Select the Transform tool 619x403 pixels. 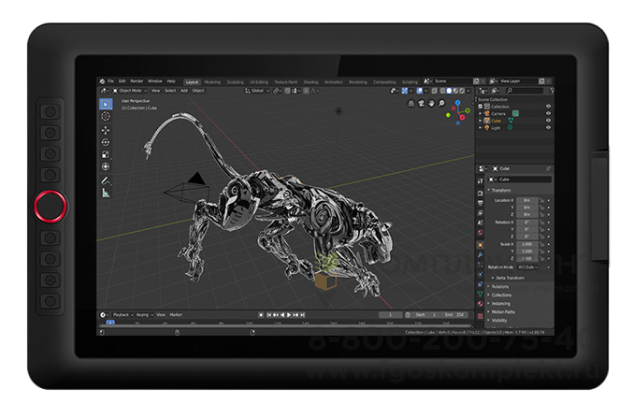(x=106, y=167)
